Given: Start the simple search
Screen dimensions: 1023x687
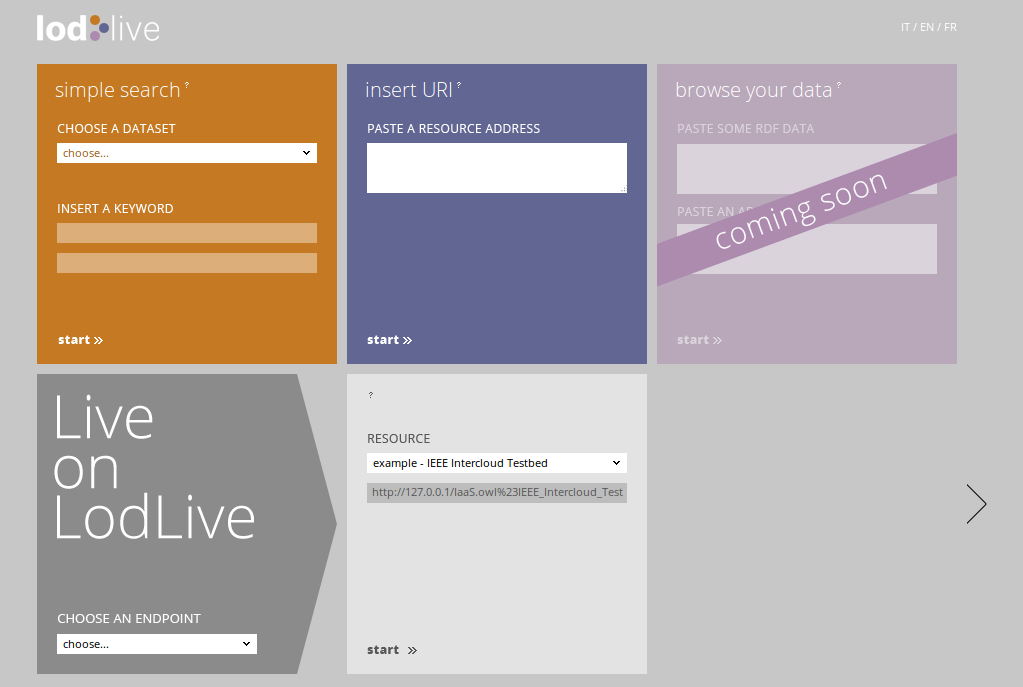Looking at the screenshot, I should pos(80,340).
